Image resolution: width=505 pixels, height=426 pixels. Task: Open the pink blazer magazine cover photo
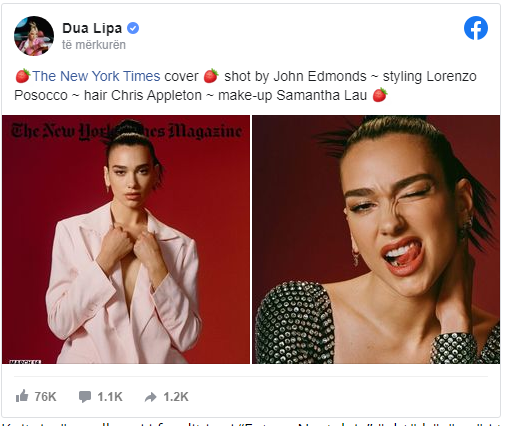(x=126, y=239)
